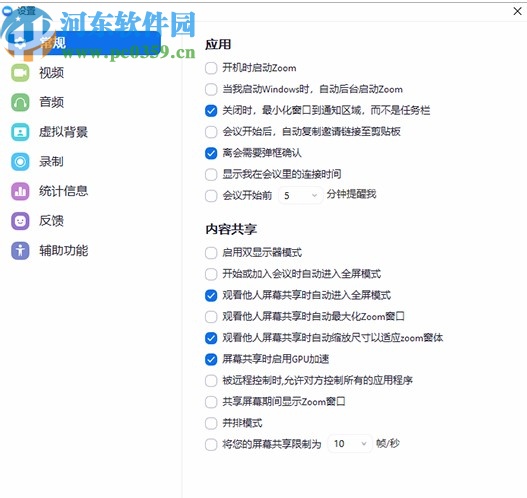
Task: Open the 统计信息 tab label
Action: click(x=64, y=191)
